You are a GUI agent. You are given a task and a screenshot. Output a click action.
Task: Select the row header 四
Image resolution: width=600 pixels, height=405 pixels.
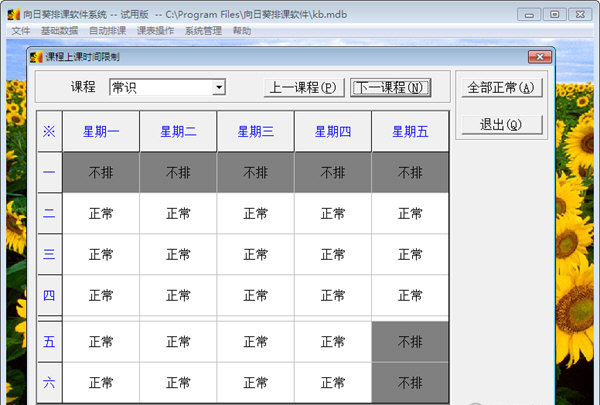(49, 295)
